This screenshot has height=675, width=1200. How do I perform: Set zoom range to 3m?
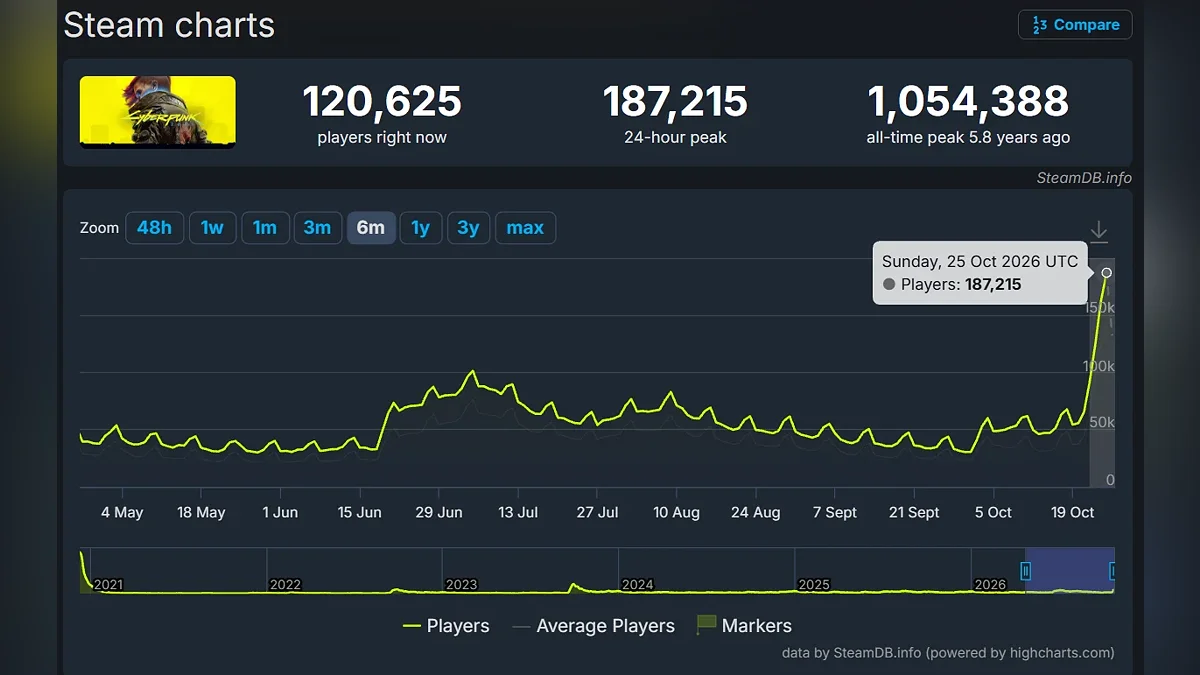pyautogui.click(x=317, y=228)
